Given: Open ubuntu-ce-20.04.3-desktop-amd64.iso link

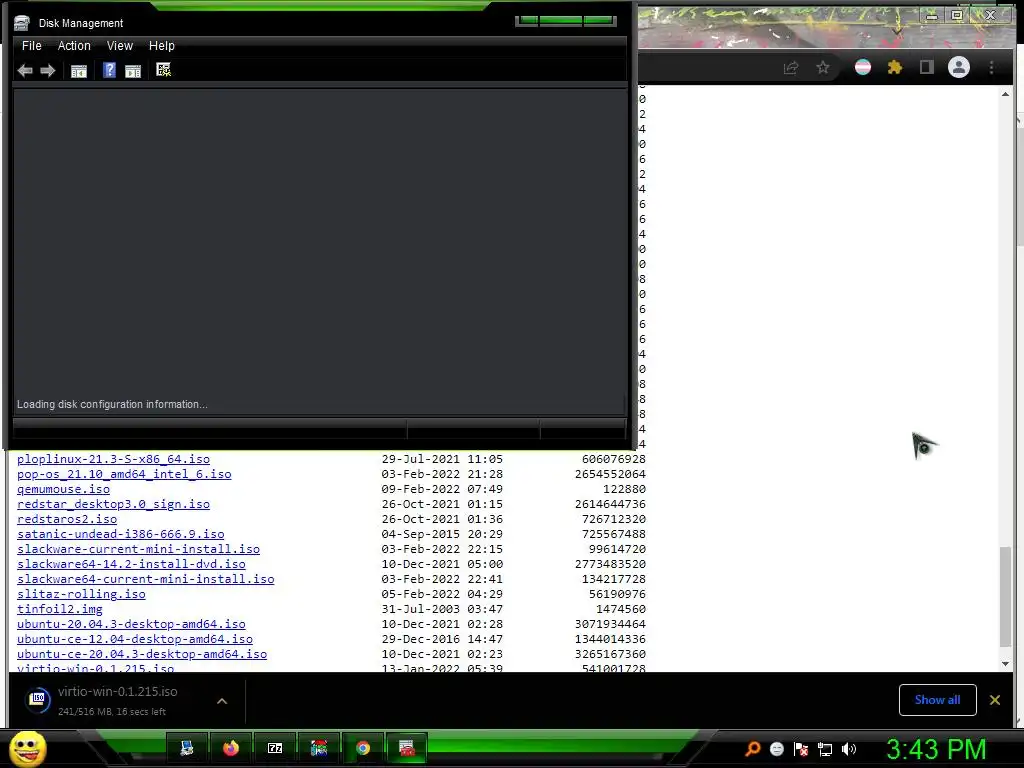Looking at the screenshot, I should click(x=142, y=654).
